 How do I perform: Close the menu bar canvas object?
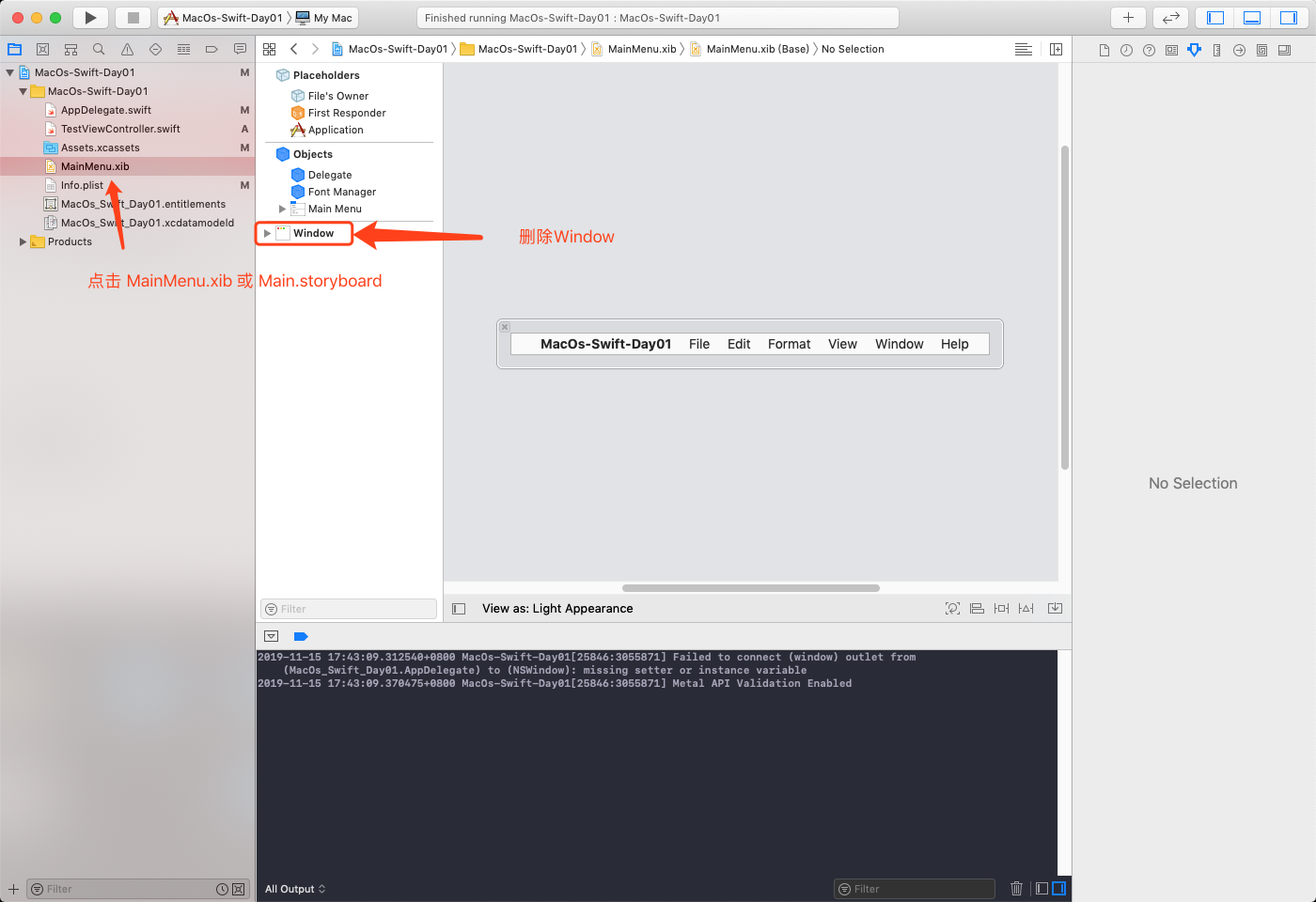(505, 327)
